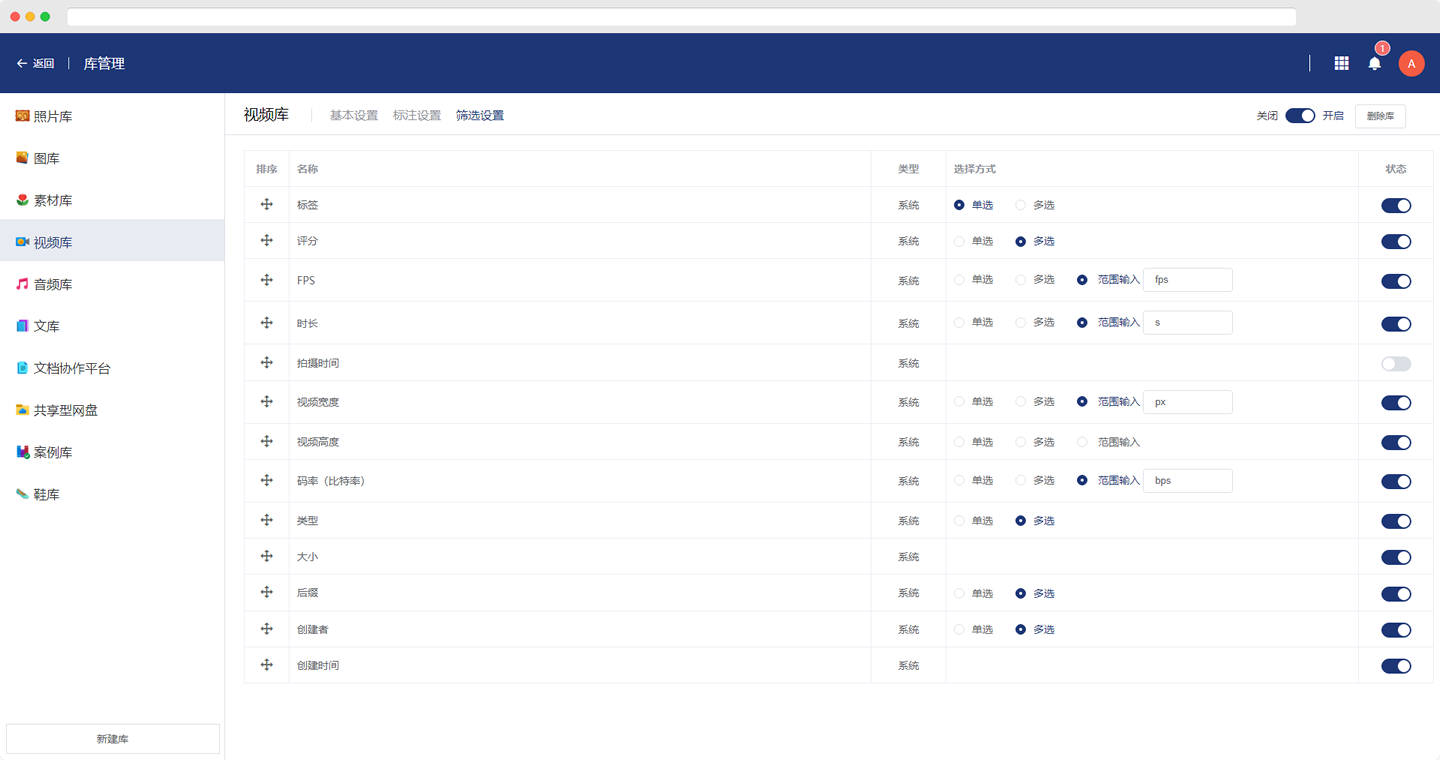Select the 音频库 music icon in sidebar
1440x760 pixels.
coord(22,284)
